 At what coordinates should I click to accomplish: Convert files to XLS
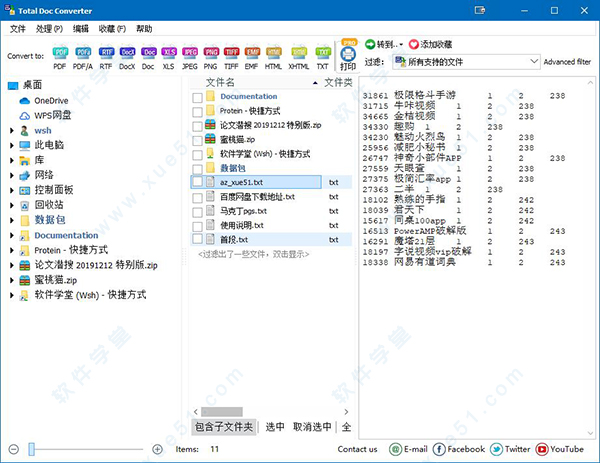tap(168, 53)
